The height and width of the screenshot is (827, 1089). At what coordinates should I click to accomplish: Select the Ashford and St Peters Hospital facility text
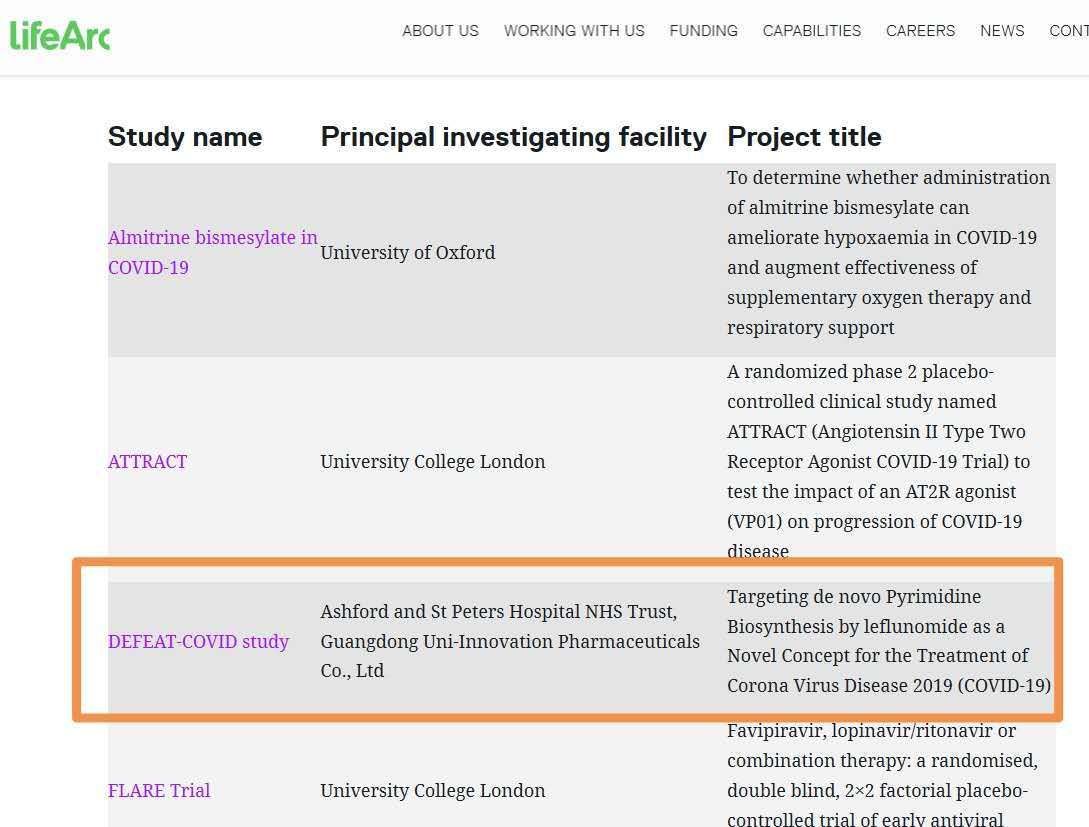[510, 641]
